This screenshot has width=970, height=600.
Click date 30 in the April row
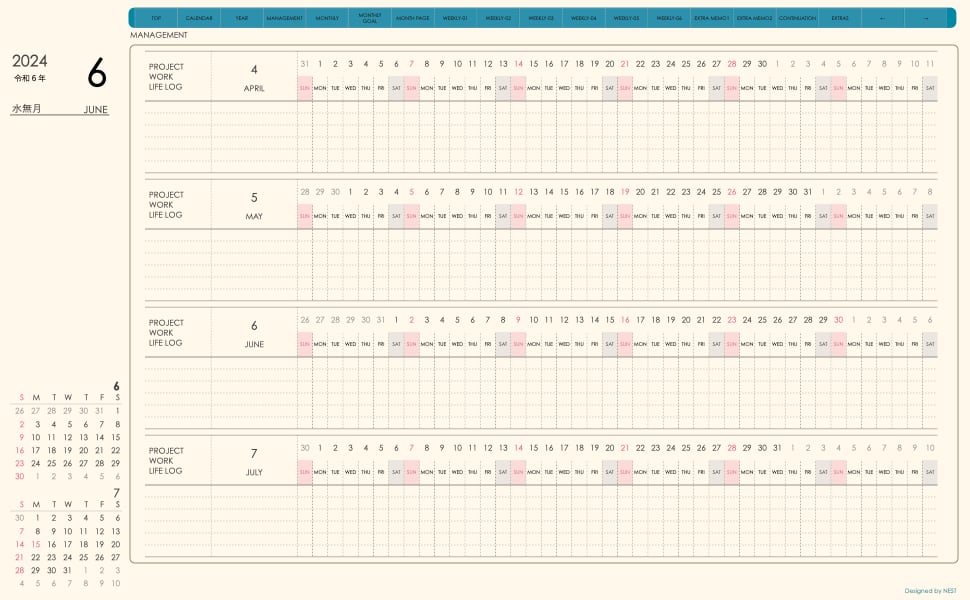(x=762, y=64)
